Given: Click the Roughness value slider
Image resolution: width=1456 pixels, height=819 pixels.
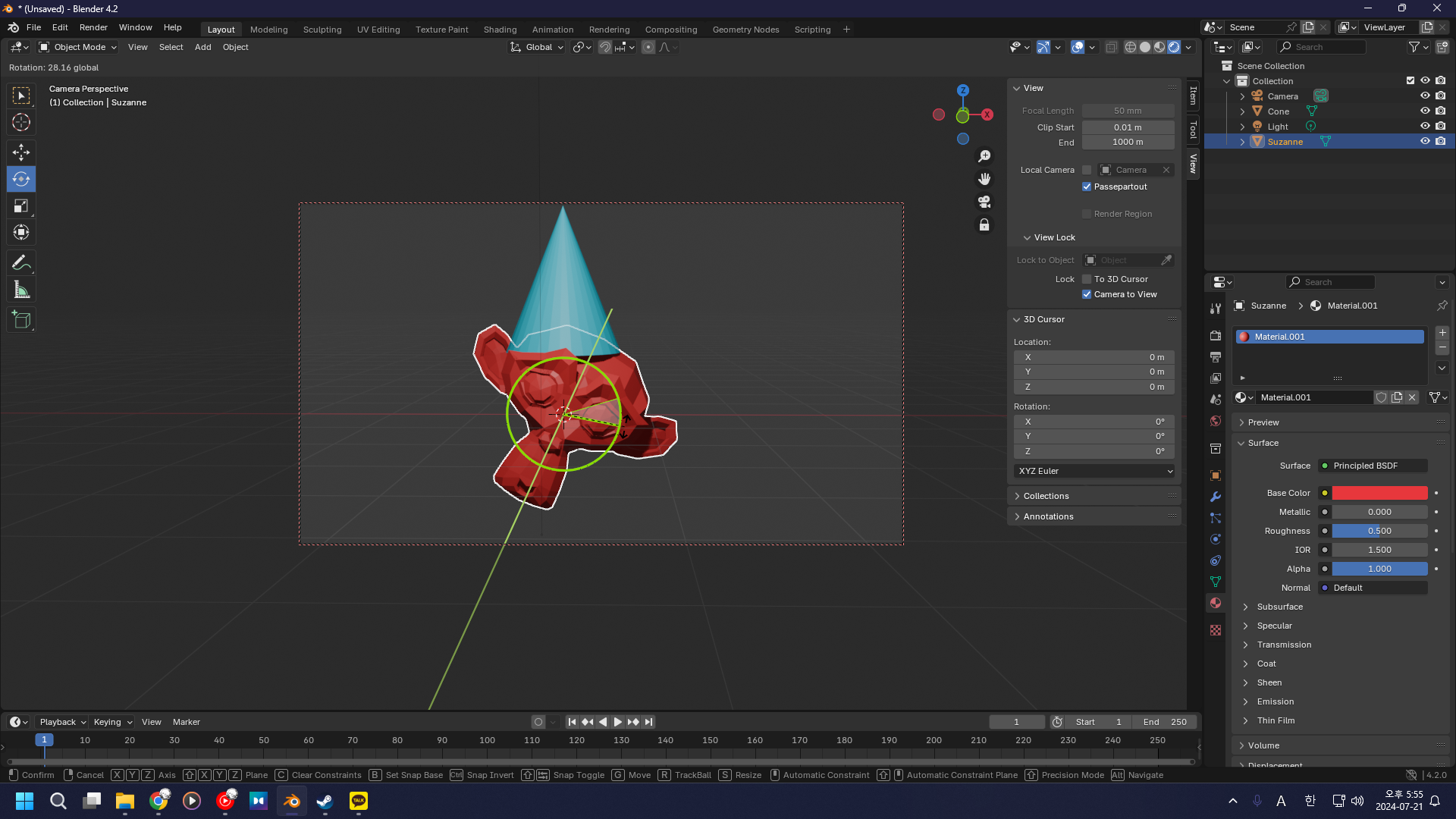Looking at the screenshot, I should [x=1379, y=531].
